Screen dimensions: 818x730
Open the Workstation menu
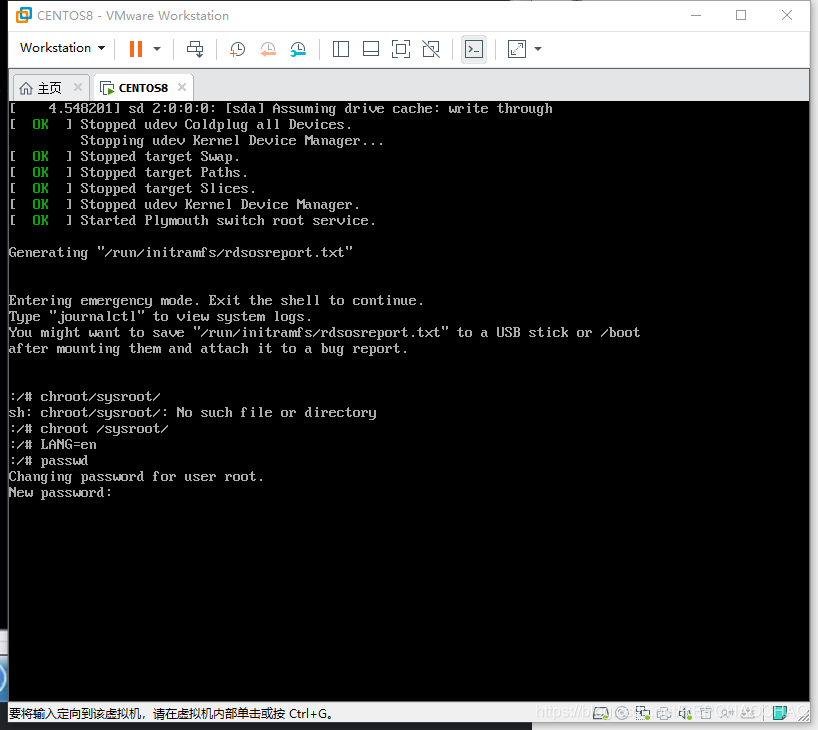[63, 47]
